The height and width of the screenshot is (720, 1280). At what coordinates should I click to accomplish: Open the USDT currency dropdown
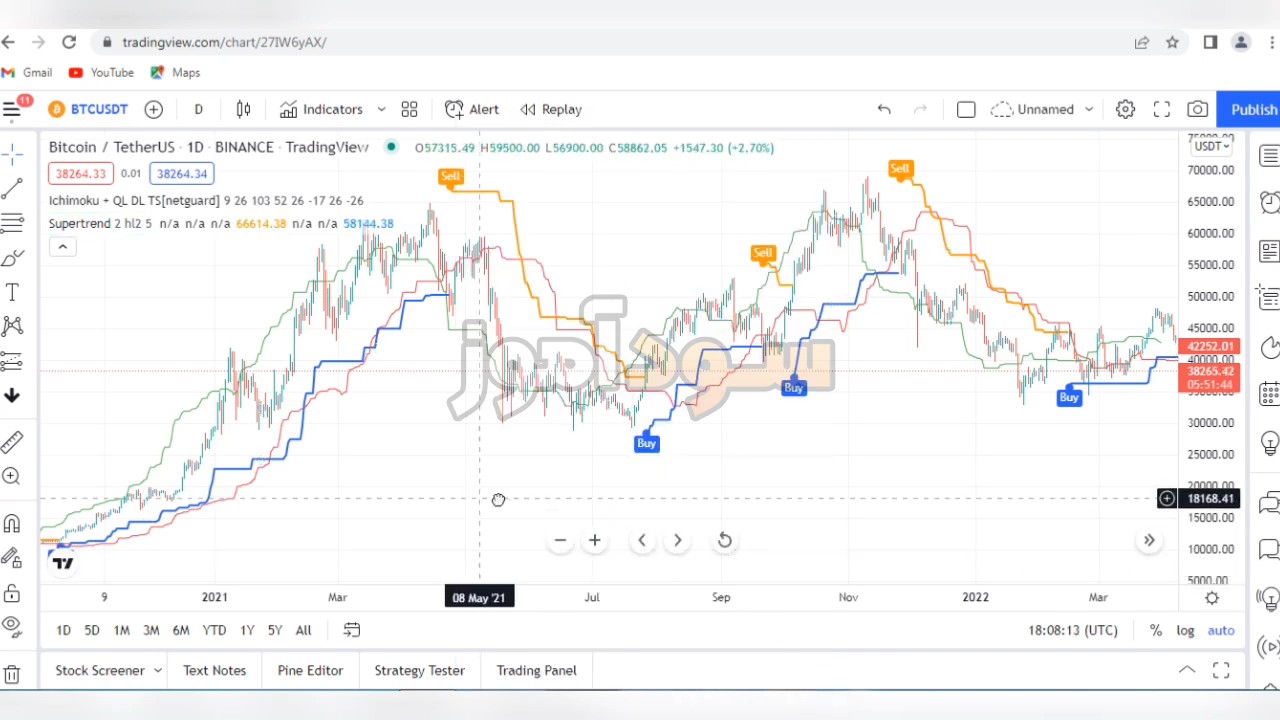click(x=1212, y=146)
